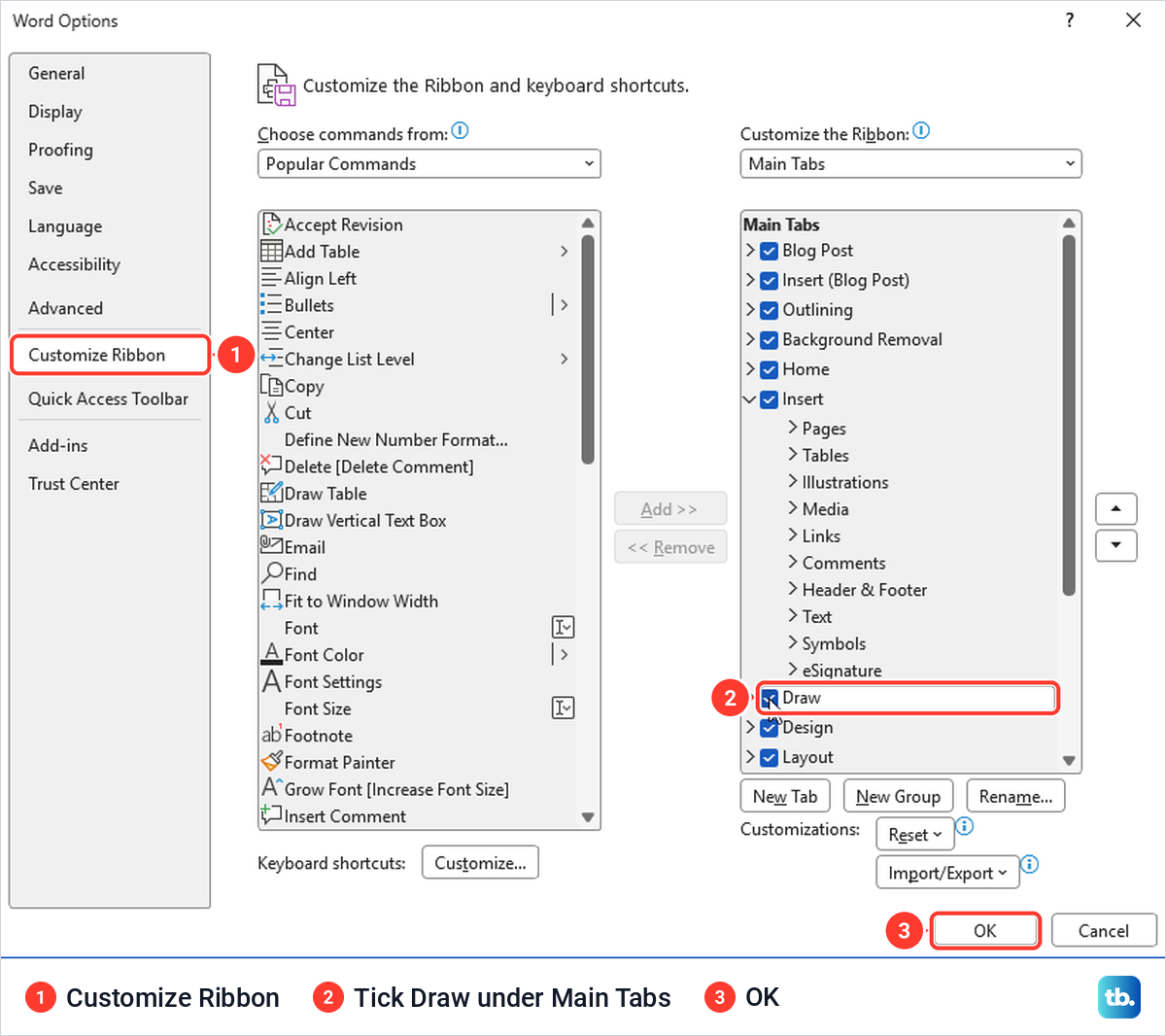Click the New Tab button
Viewport: 1166px width, 1036px height.
pyautogui.click(x=785, y=796)
